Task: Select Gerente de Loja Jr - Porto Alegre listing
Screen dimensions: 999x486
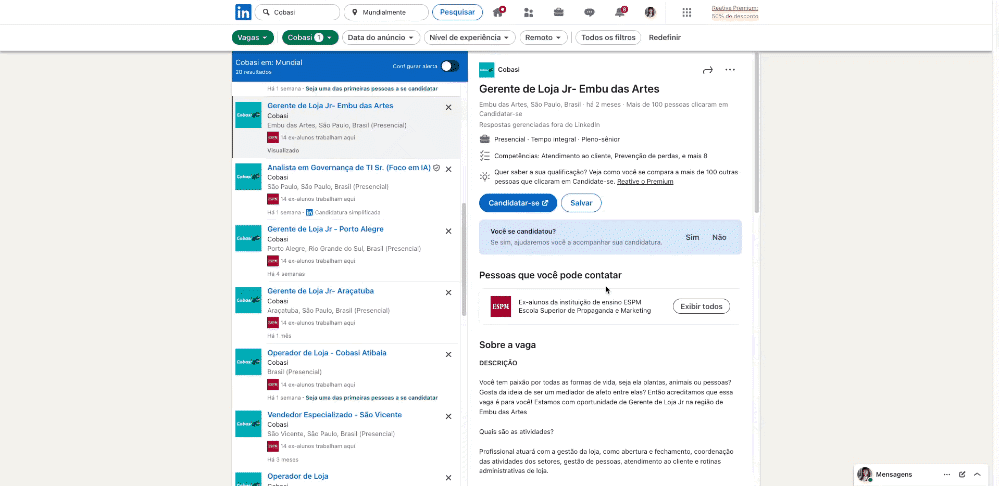Action: pyautogui.click(x=323, y=229)
